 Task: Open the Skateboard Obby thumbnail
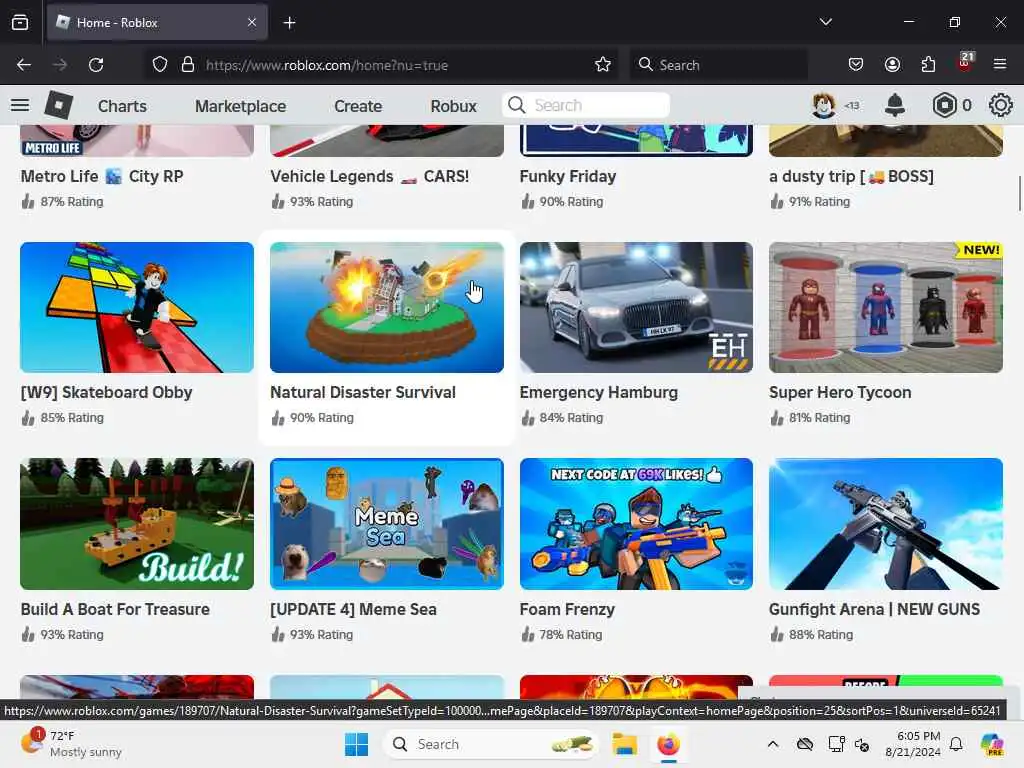137,308
